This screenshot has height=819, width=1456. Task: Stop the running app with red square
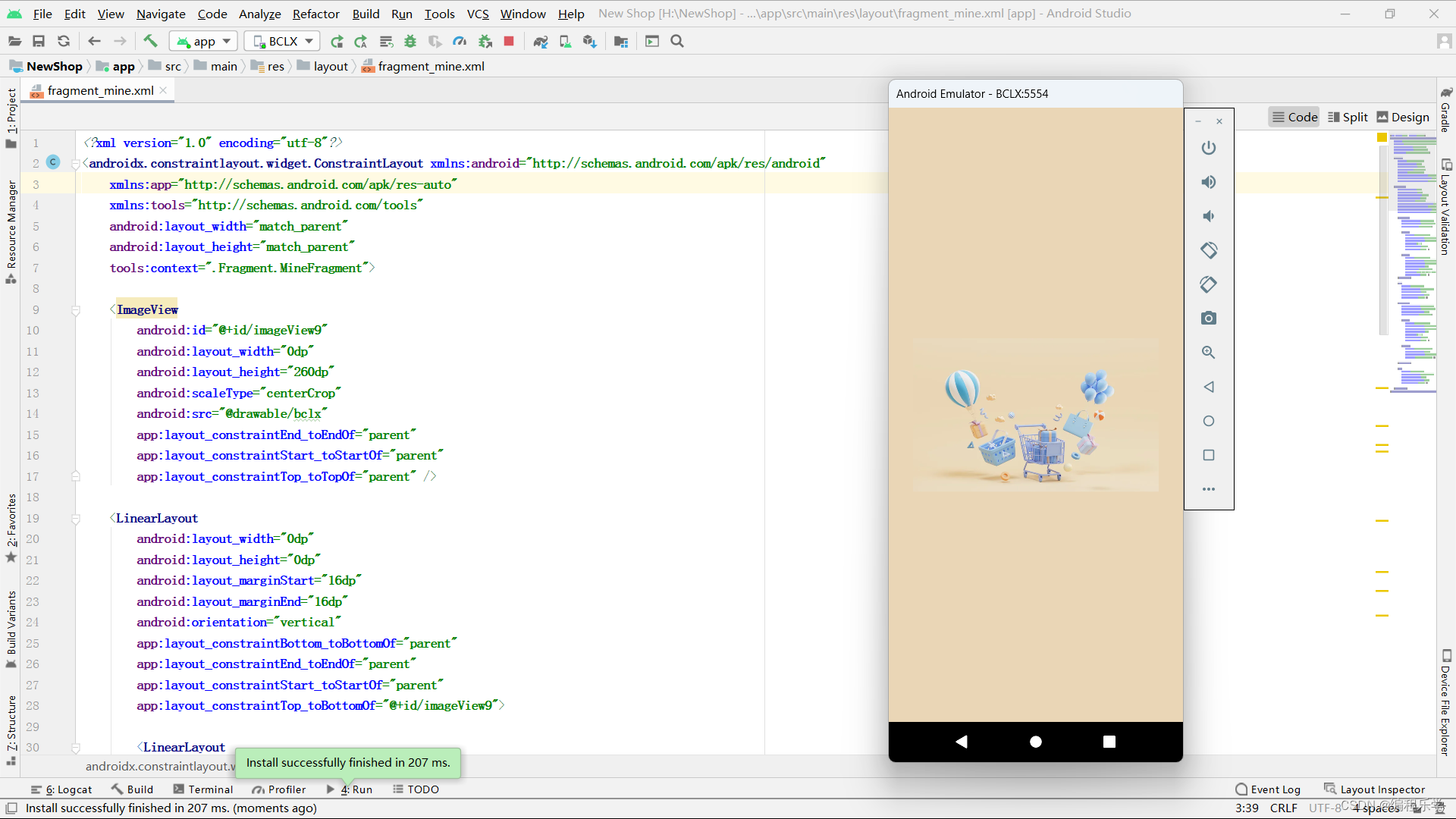tap(509, 42)
